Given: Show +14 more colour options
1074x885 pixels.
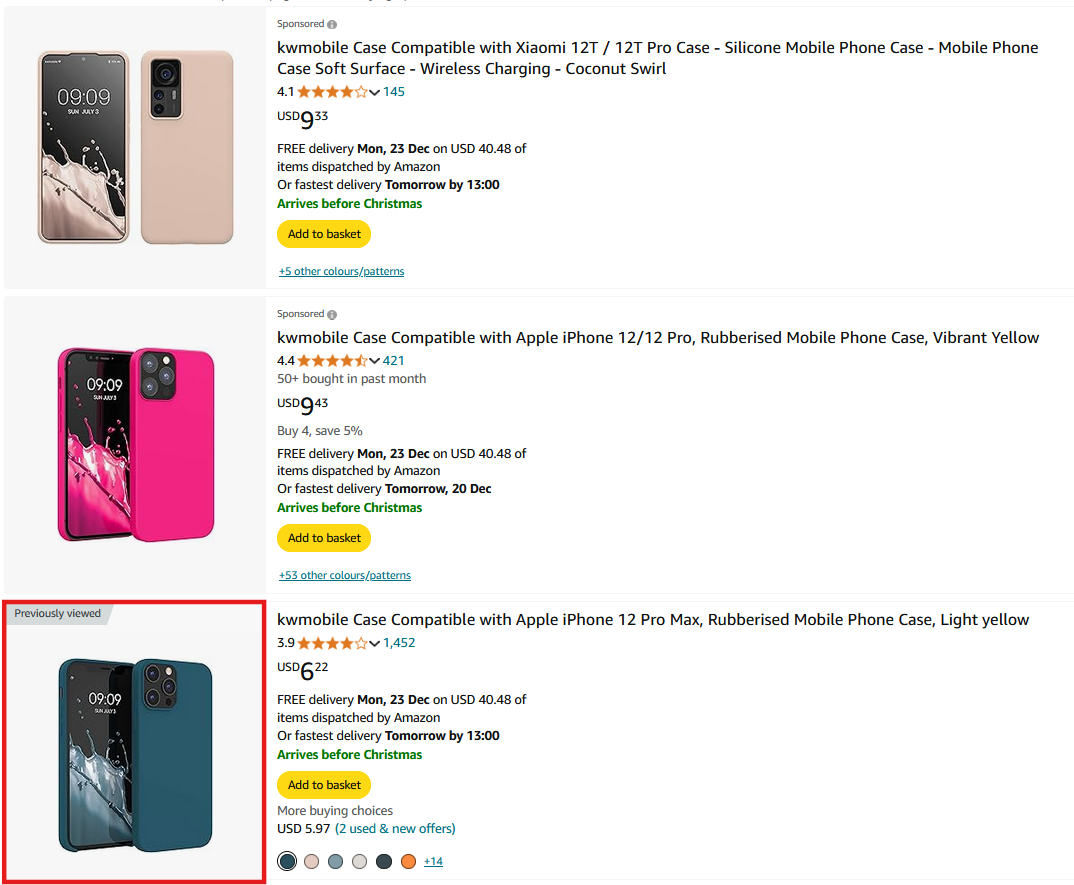Looking at the screenshot, I should point(433,861).
